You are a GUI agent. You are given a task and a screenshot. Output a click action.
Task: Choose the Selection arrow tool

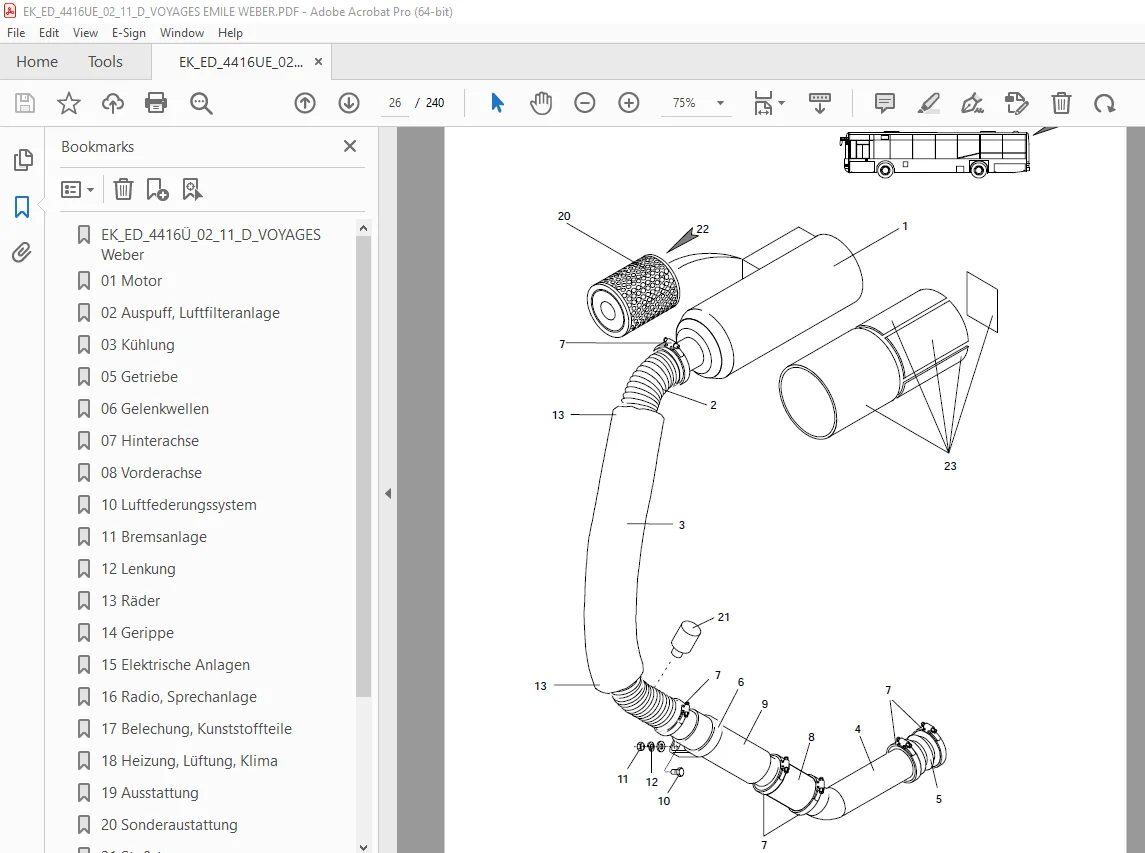pyautogui.click(x=497, y=103)
